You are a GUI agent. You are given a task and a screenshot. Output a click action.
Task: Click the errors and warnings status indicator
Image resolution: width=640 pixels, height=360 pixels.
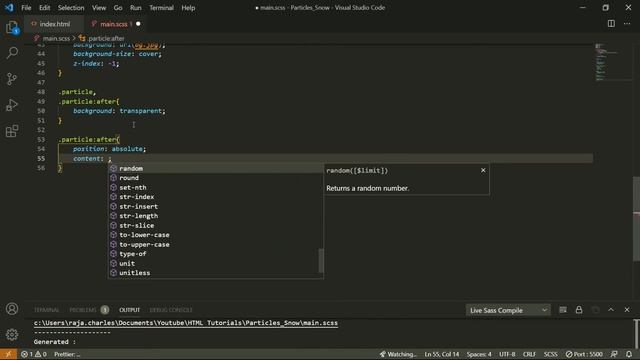point(34,354)
